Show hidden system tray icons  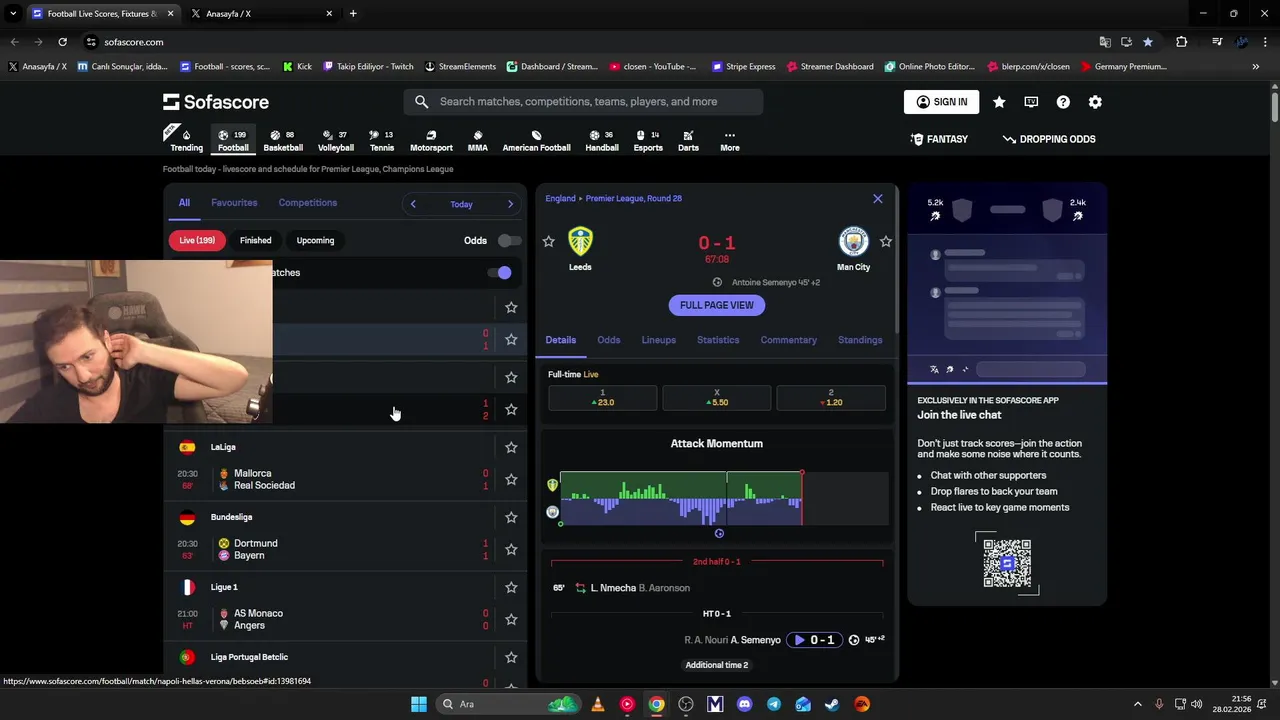pyautogui.click(x=1137, y=704)
